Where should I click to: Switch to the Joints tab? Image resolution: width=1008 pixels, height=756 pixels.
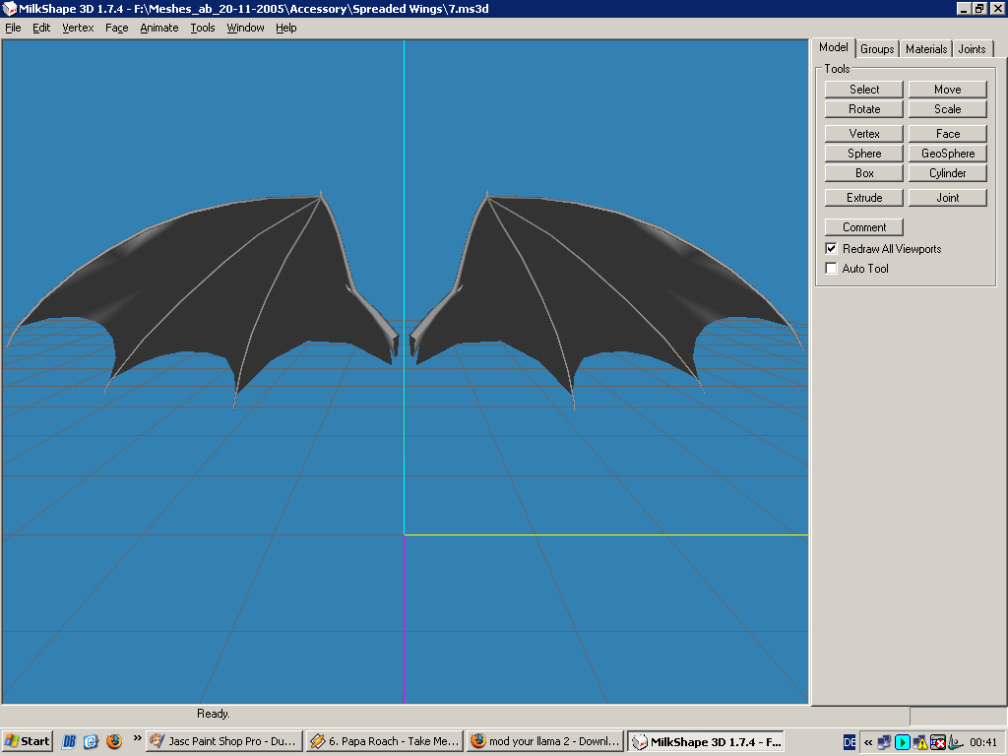971,49
